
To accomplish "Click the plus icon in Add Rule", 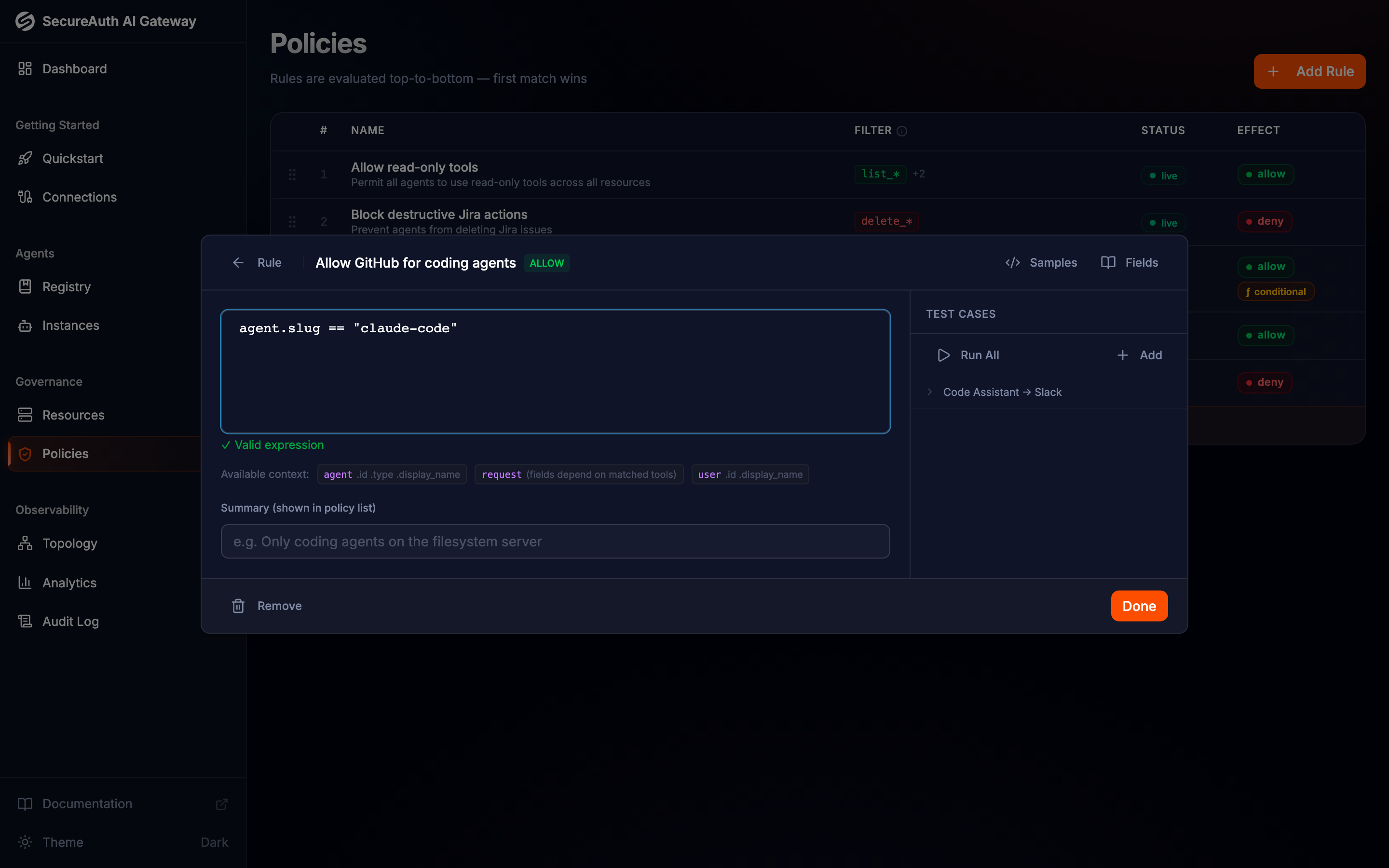I will pos(1273,71).
